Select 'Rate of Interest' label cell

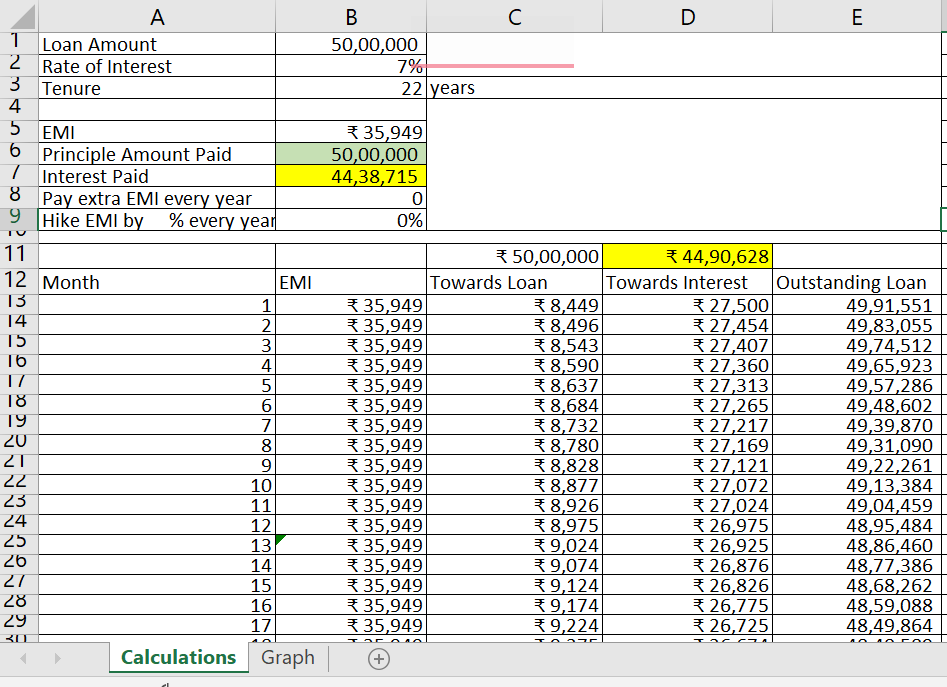(157, 66)
